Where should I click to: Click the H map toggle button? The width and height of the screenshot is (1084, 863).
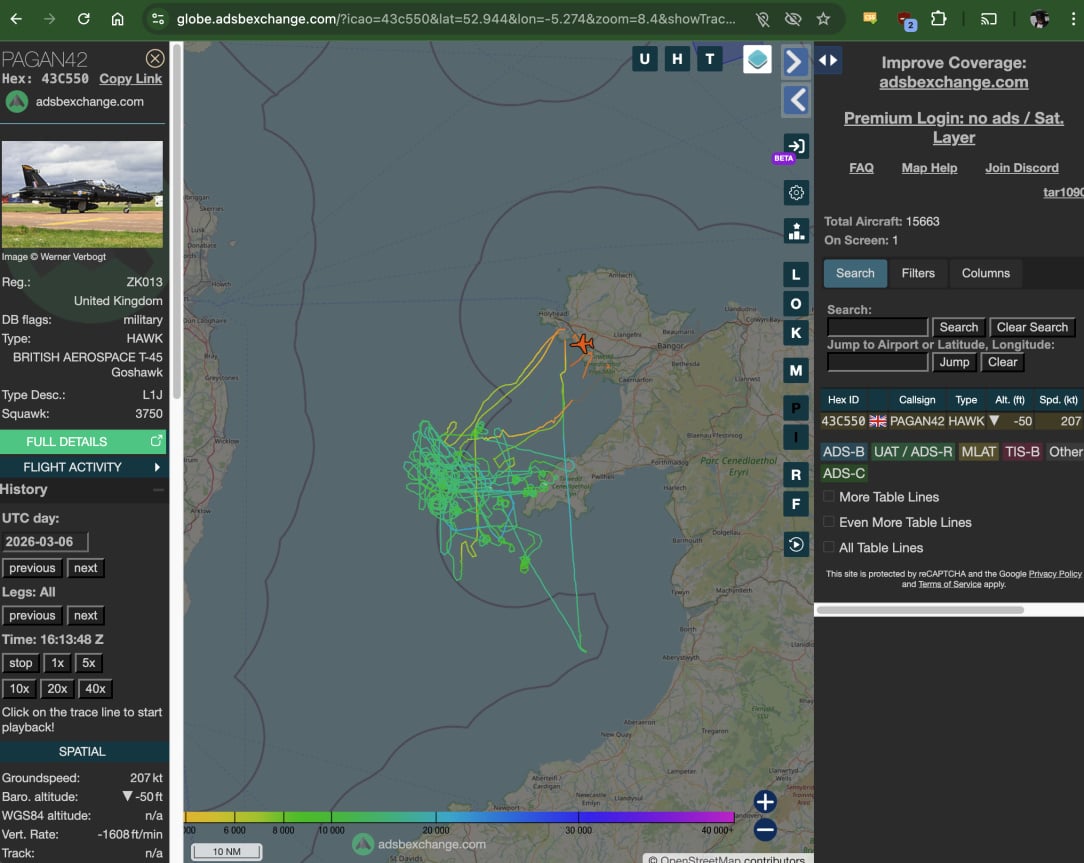coord(677,59)
